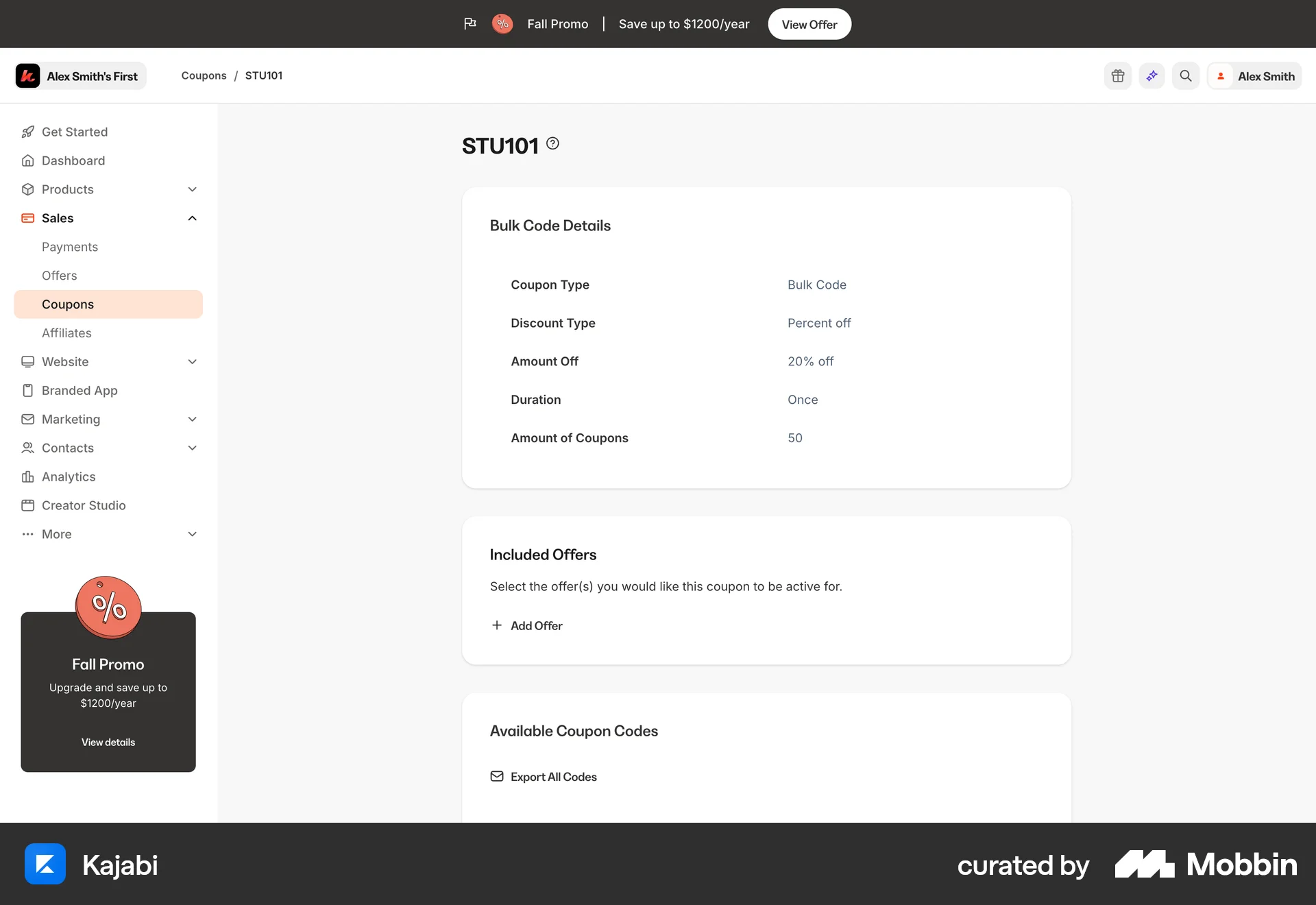Collapse the Sales section chevron
This screenshot has width=1316, height=905.
193,218
